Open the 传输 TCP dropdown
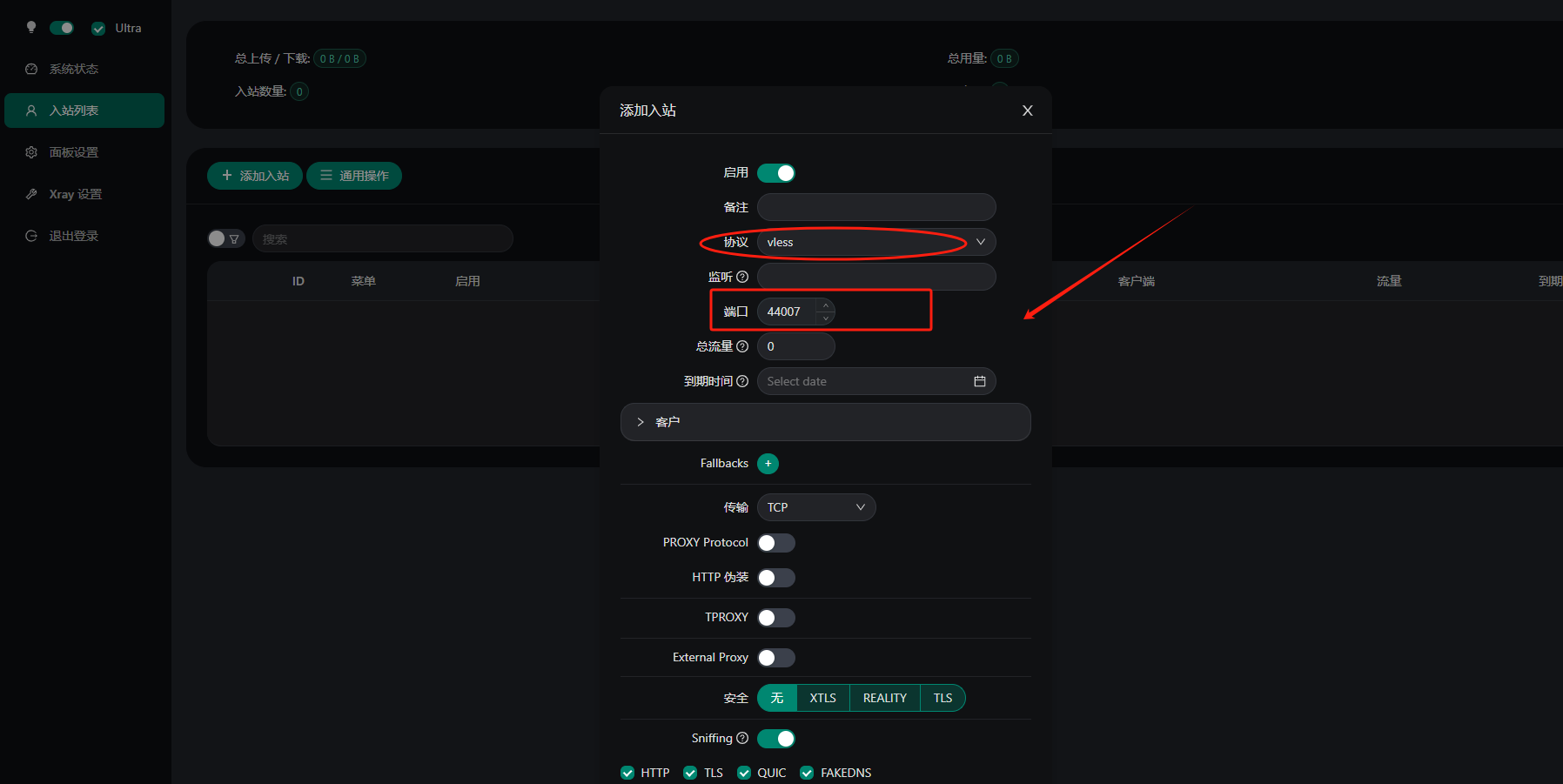Screen dimensions: 1563x784 [x=815, y=507]
